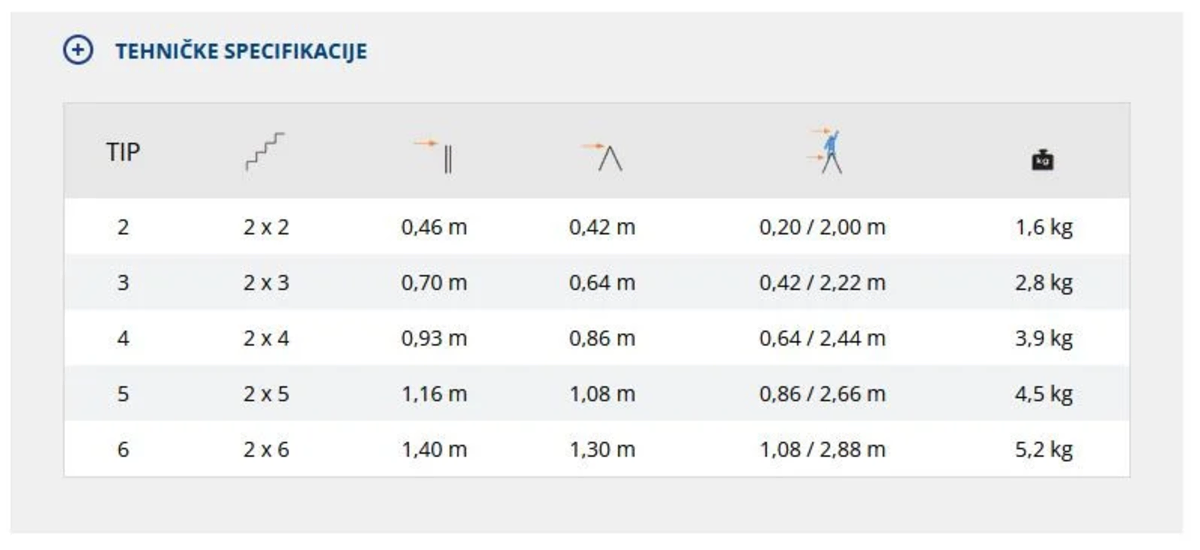Select TIP 2 row number
Image resolution: width=1200 pixels, height=550 pixels.
[123, 227]
